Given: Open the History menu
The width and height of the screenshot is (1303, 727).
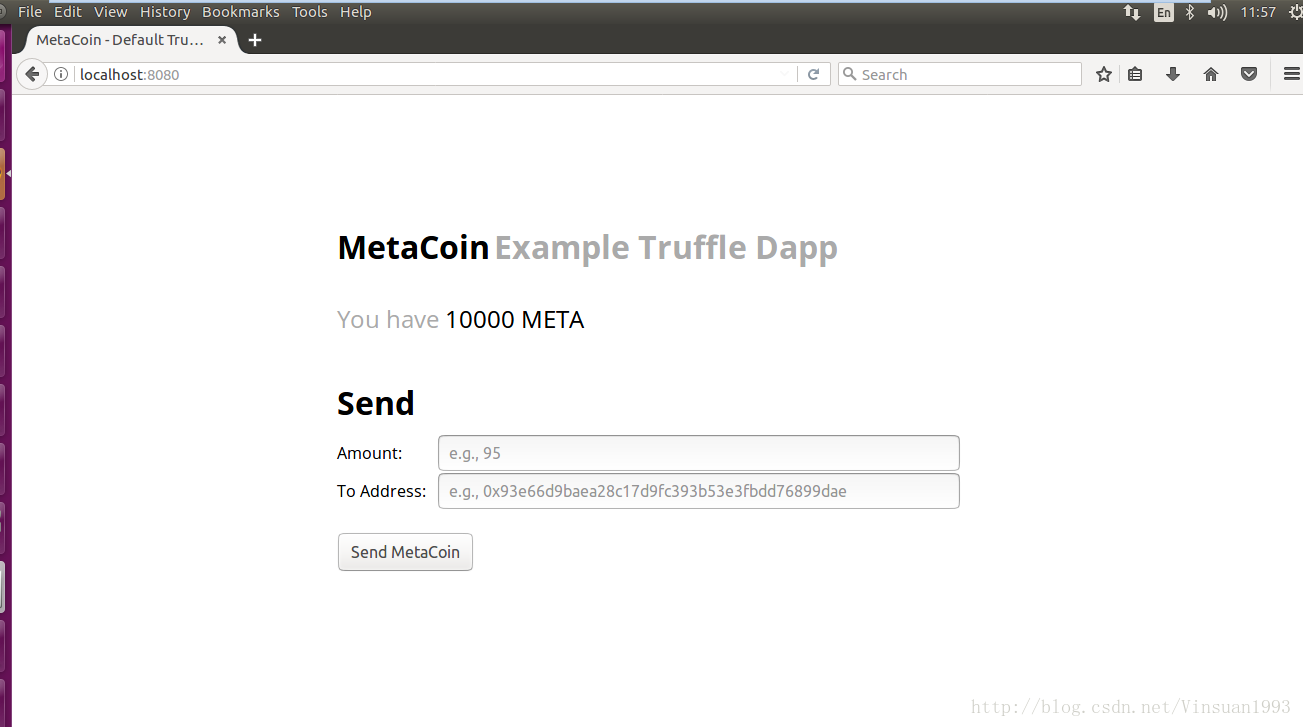Looking at the screenshot, I should pyautogui.click(x=165, y=12).
